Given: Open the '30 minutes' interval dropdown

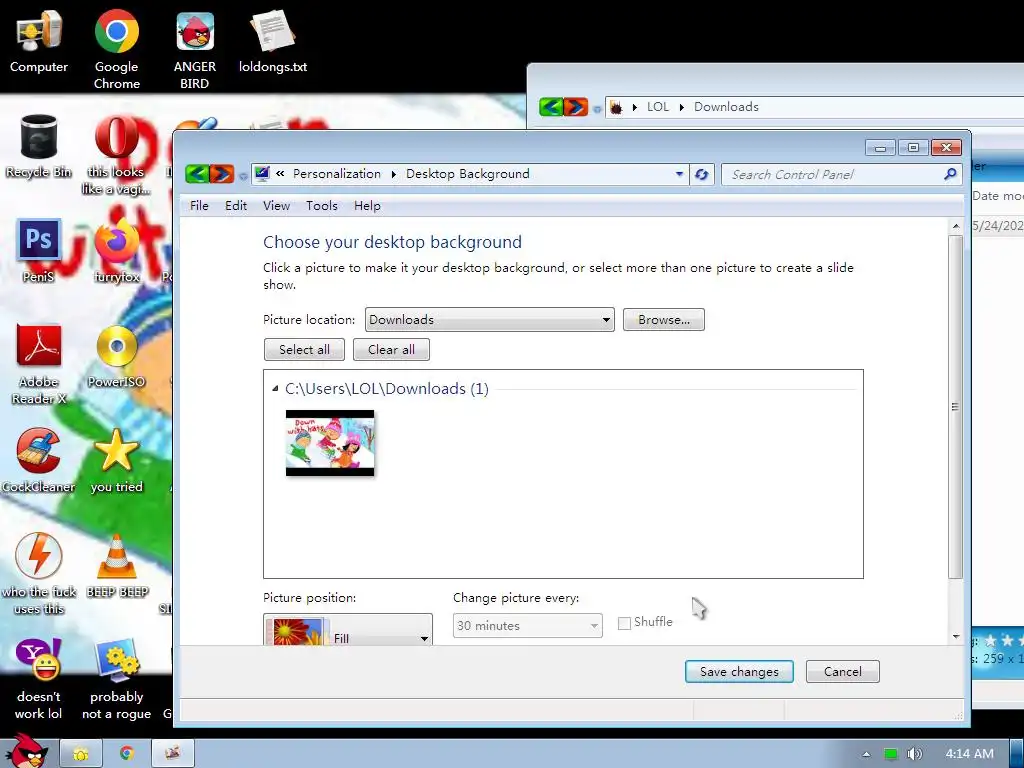Looking at the screenshot, I should click(x=528, y=626).
